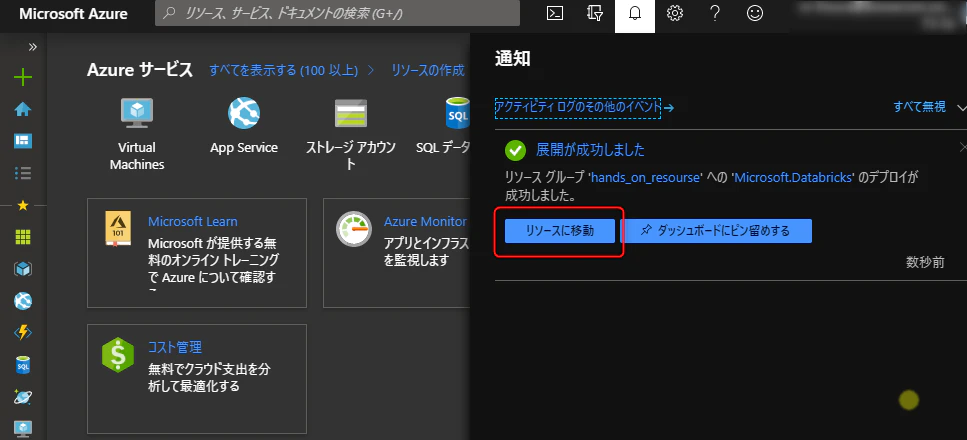The image size is (967, 440).
Task: Open Azure Cosmos DB planet icon in sidebar
Action: pyautogui.click(x=23, y=397)
